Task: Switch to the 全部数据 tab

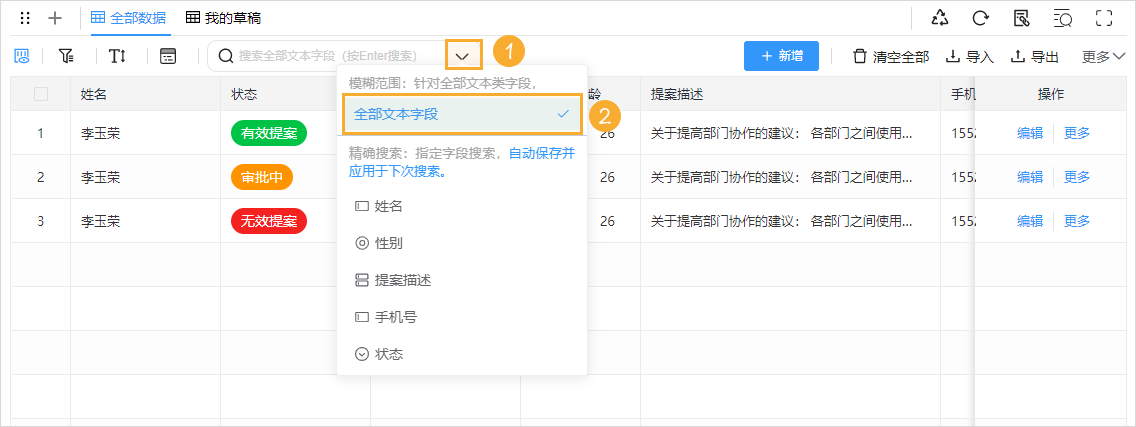Action: 128,18
